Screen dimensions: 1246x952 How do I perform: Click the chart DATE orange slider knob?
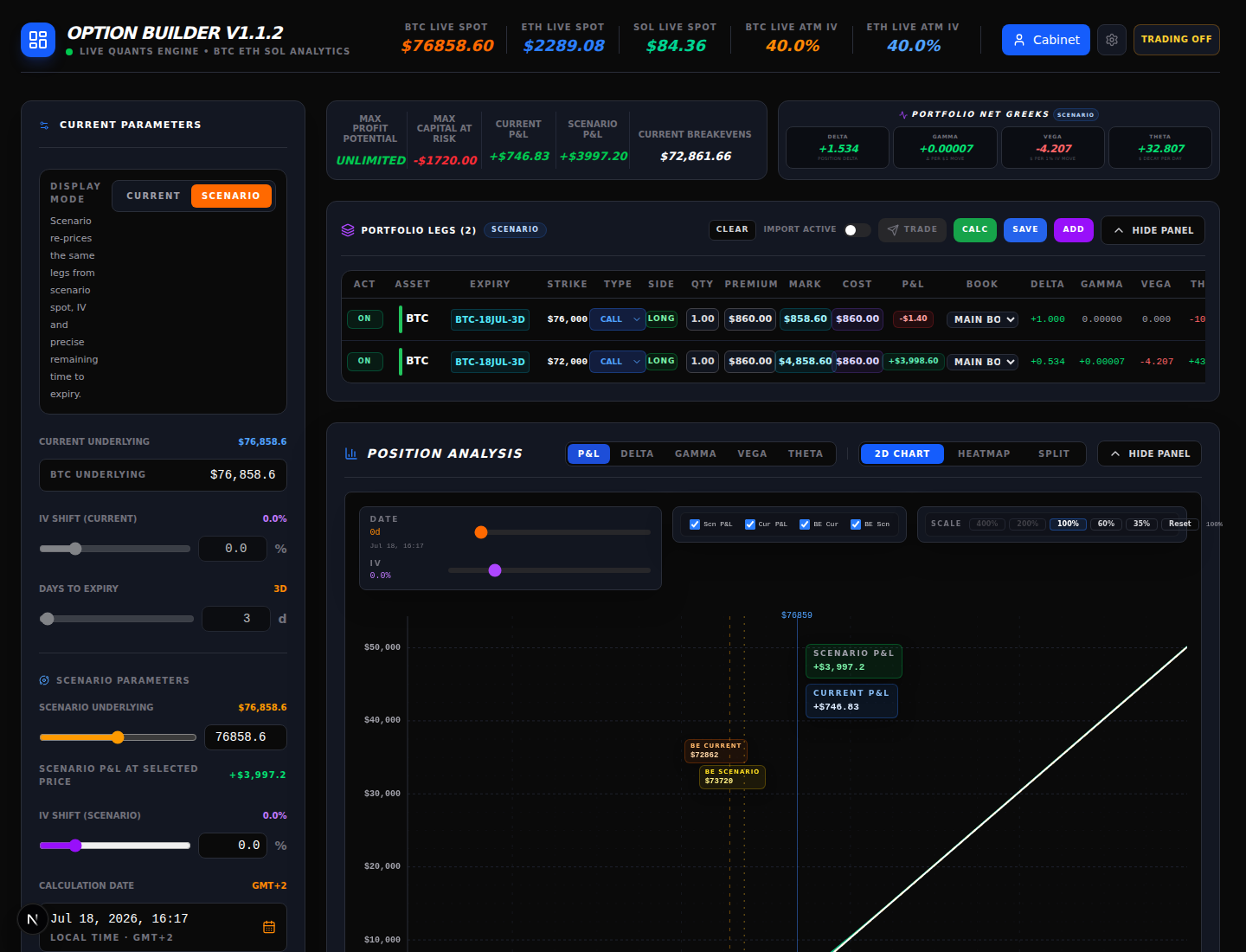tap(481, 532)
